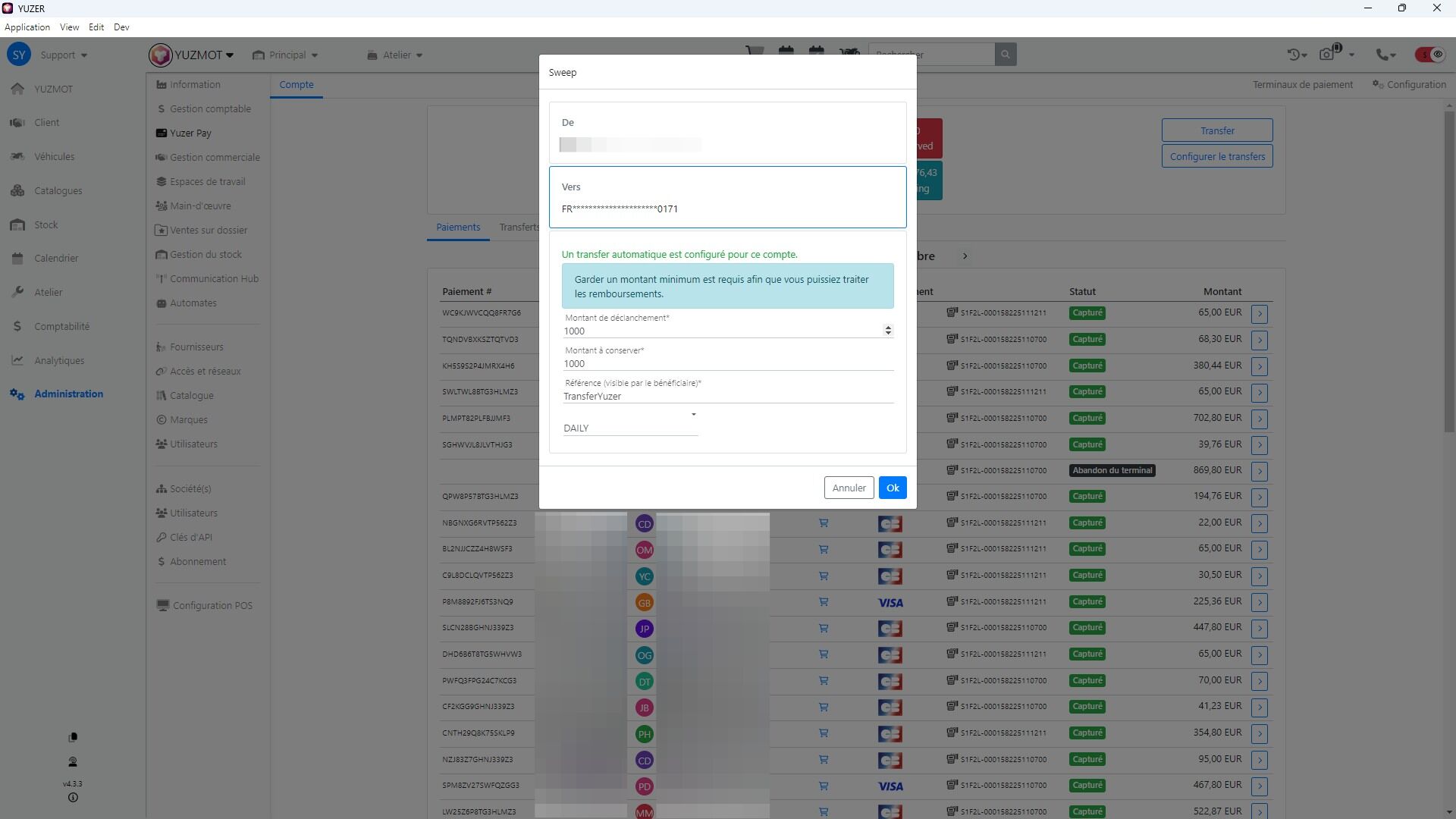Click the Annuler button
This screenshot has height=819, width=1456.
pyautogui.click(x=849, y=488)
